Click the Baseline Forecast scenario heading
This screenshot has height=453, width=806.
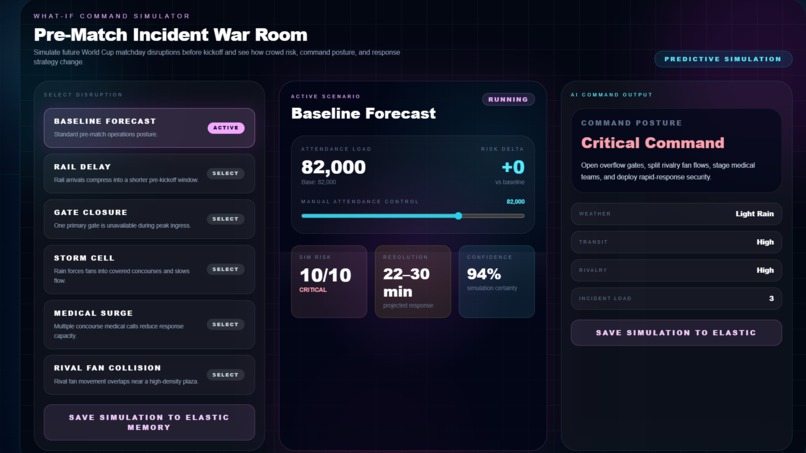pos(363,114)
